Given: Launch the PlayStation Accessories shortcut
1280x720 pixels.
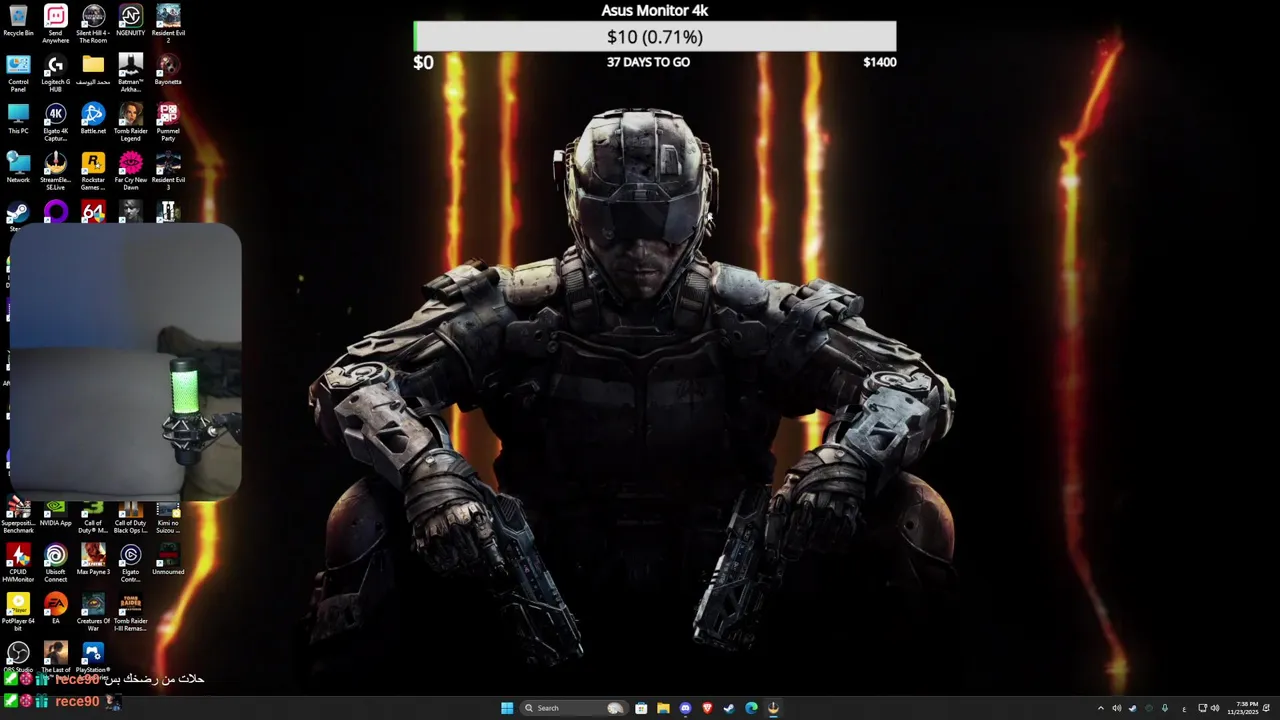Looking at the screenshot, I should click(93, 657).
